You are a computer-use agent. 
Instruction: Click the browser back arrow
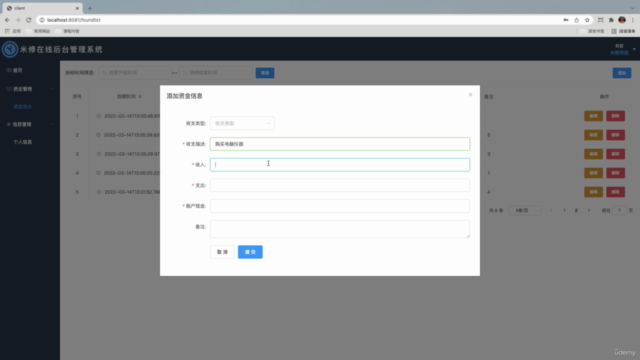(x=7, y=20)
